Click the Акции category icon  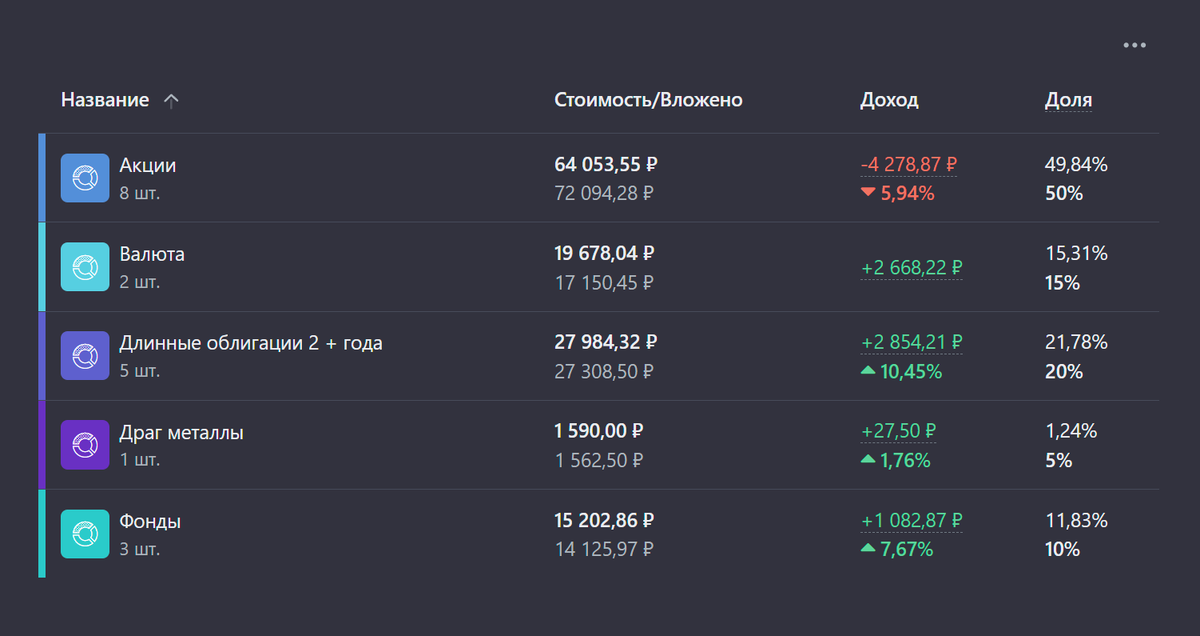click(x=85, y=178)
